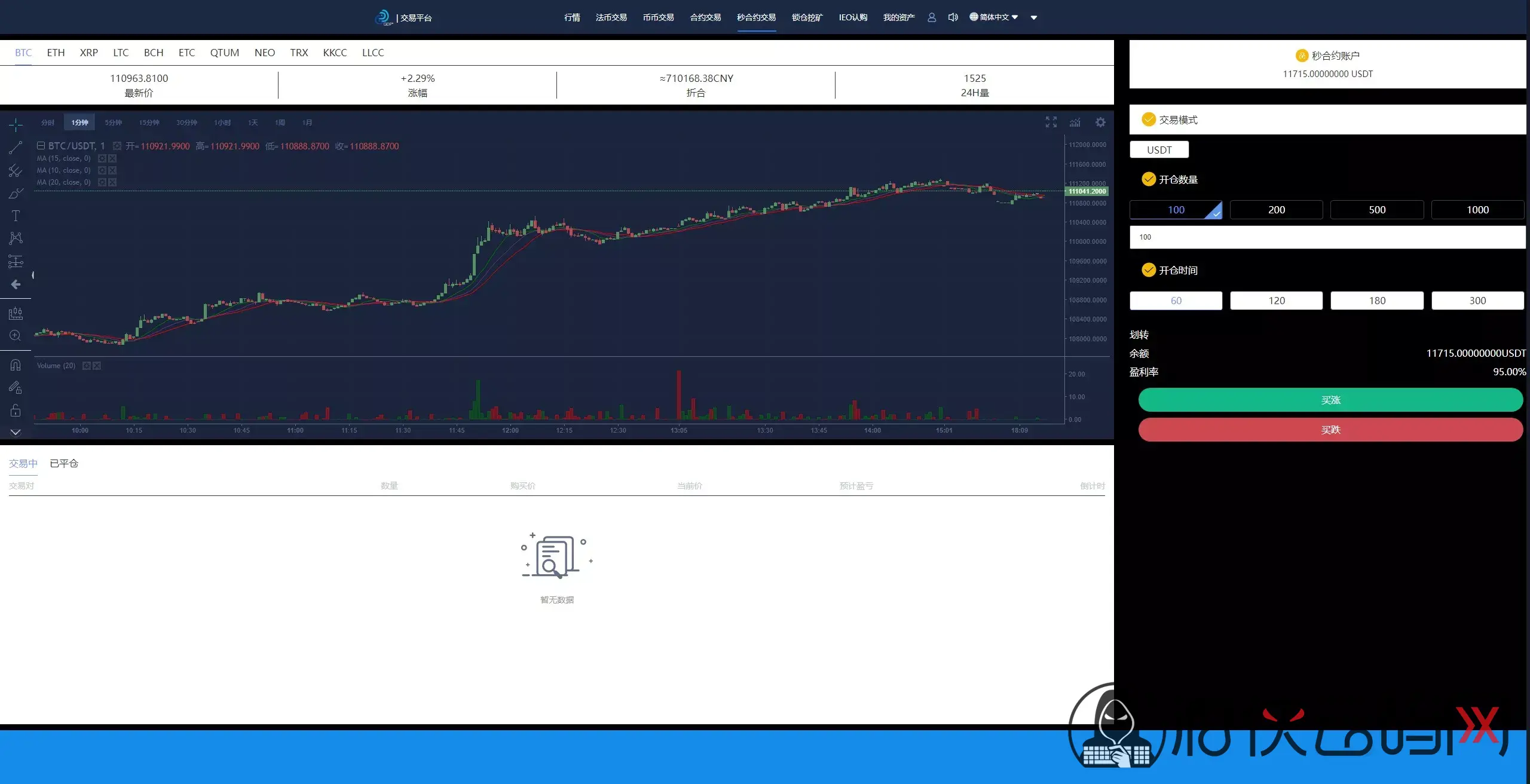The height and width of the screenshot is (784, 1530).
Task: Toggle the sound speaker icon
Action: click(x=953, y=17)
